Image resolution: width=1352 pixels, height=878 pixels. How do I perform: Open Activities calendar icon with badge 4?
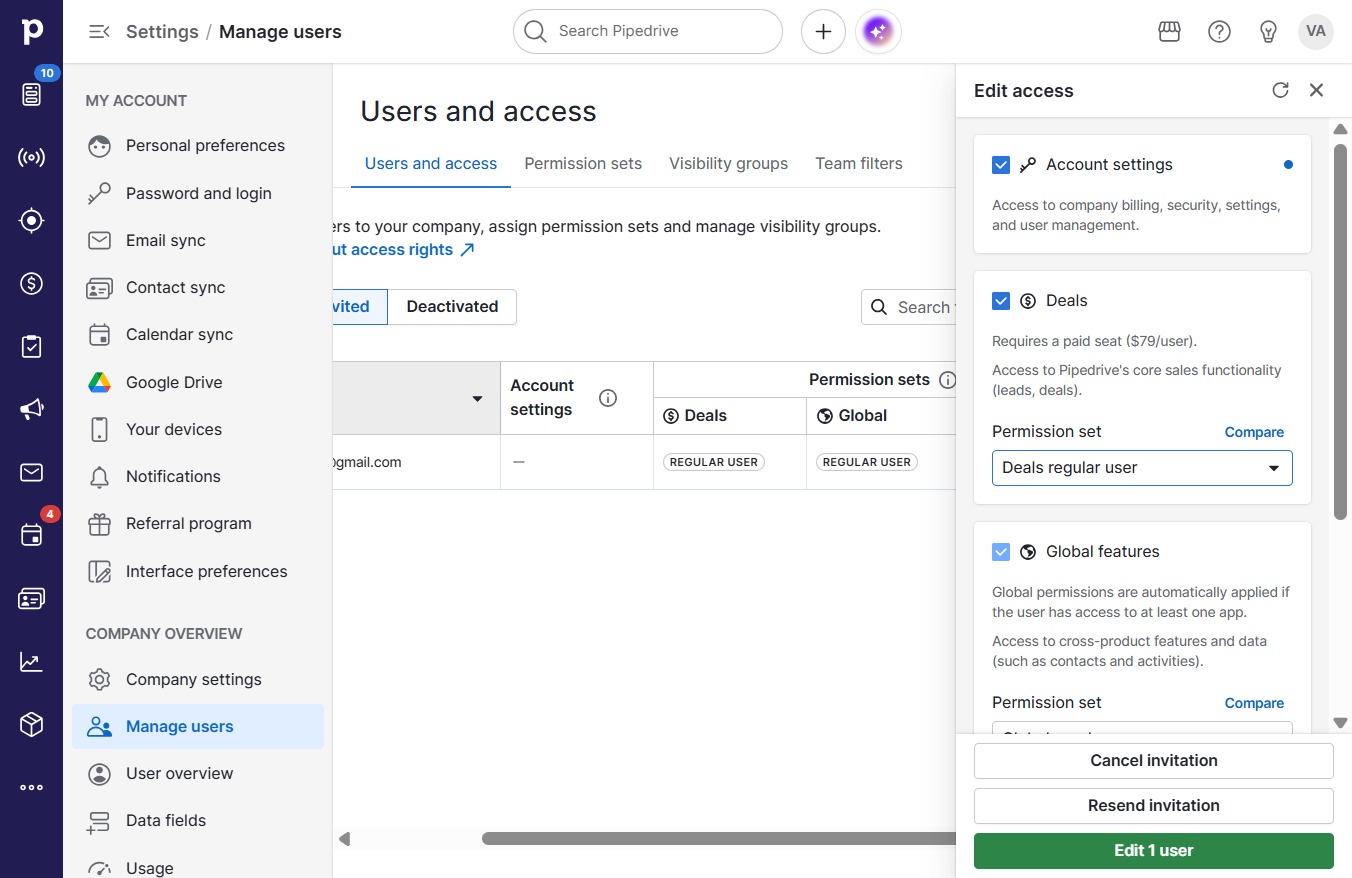tap(32, 535)
